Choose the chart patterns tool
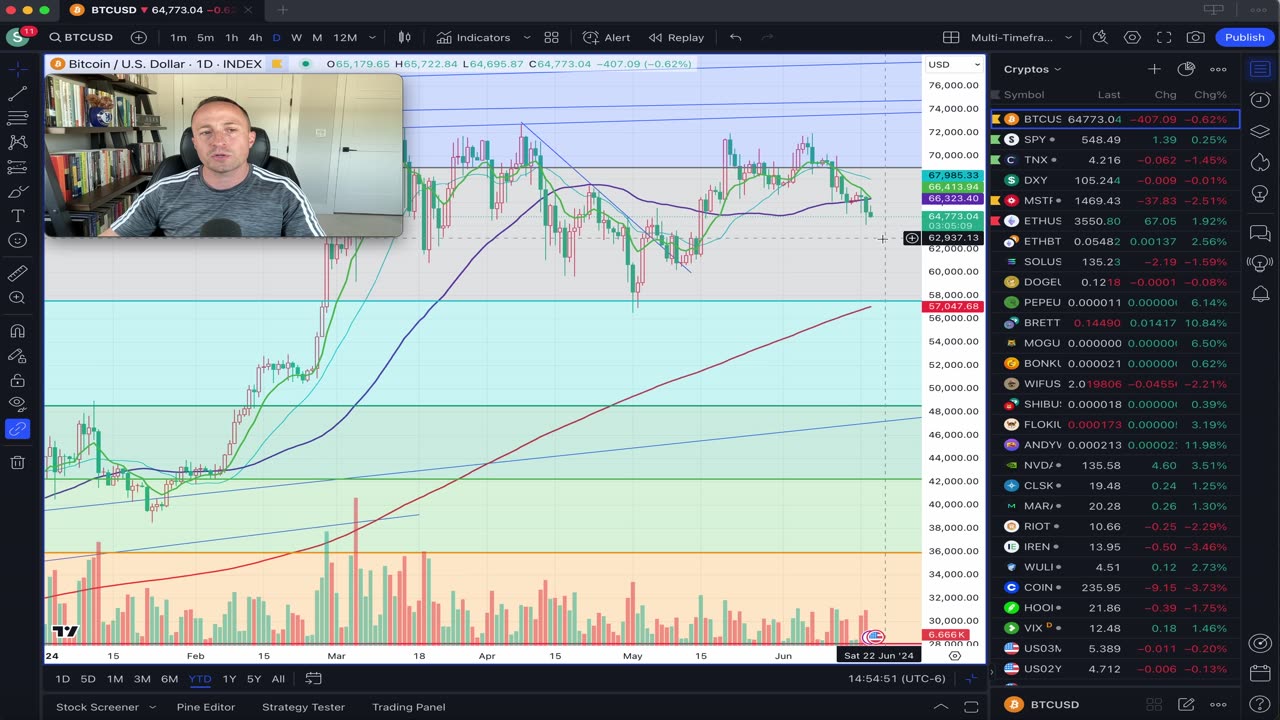Screen dimensions: 1280x720 17,143
